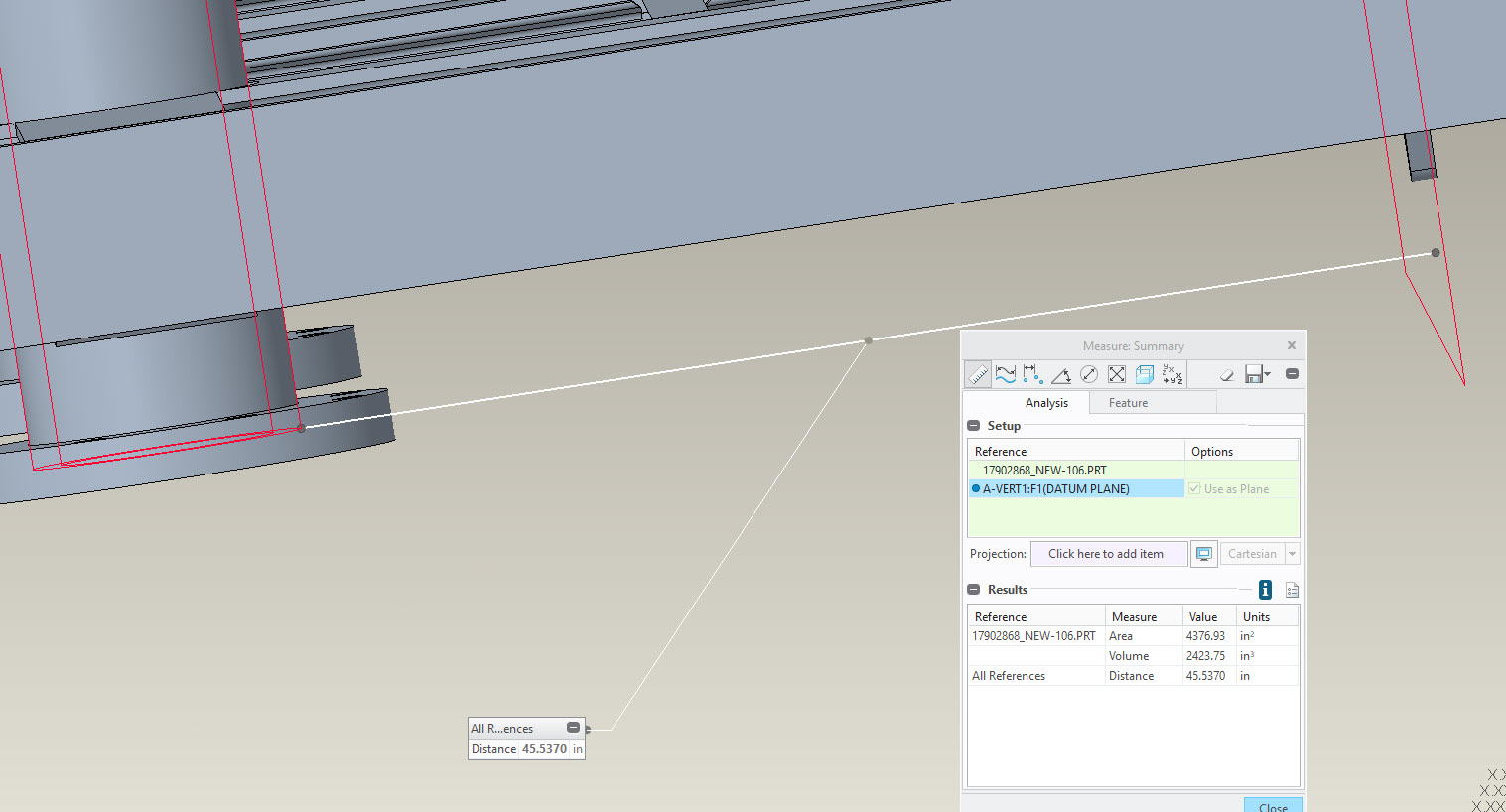Image resolution: width=1506 pixels, height=812 pixels.
Task: Switch to the Analysis tab
Action: click(x=1046, y=402)
